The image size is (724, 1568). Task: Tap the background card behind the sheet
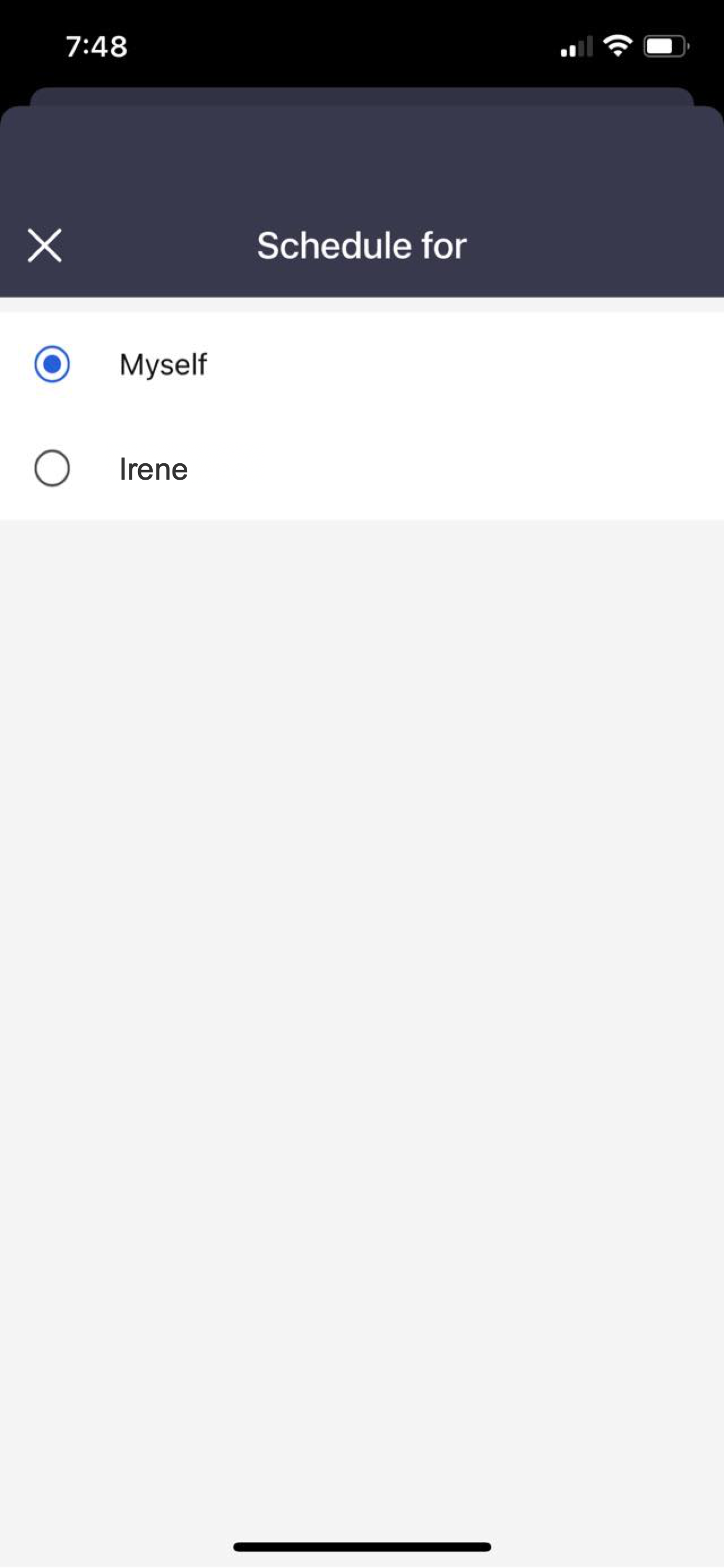click(x=361, y=96)
